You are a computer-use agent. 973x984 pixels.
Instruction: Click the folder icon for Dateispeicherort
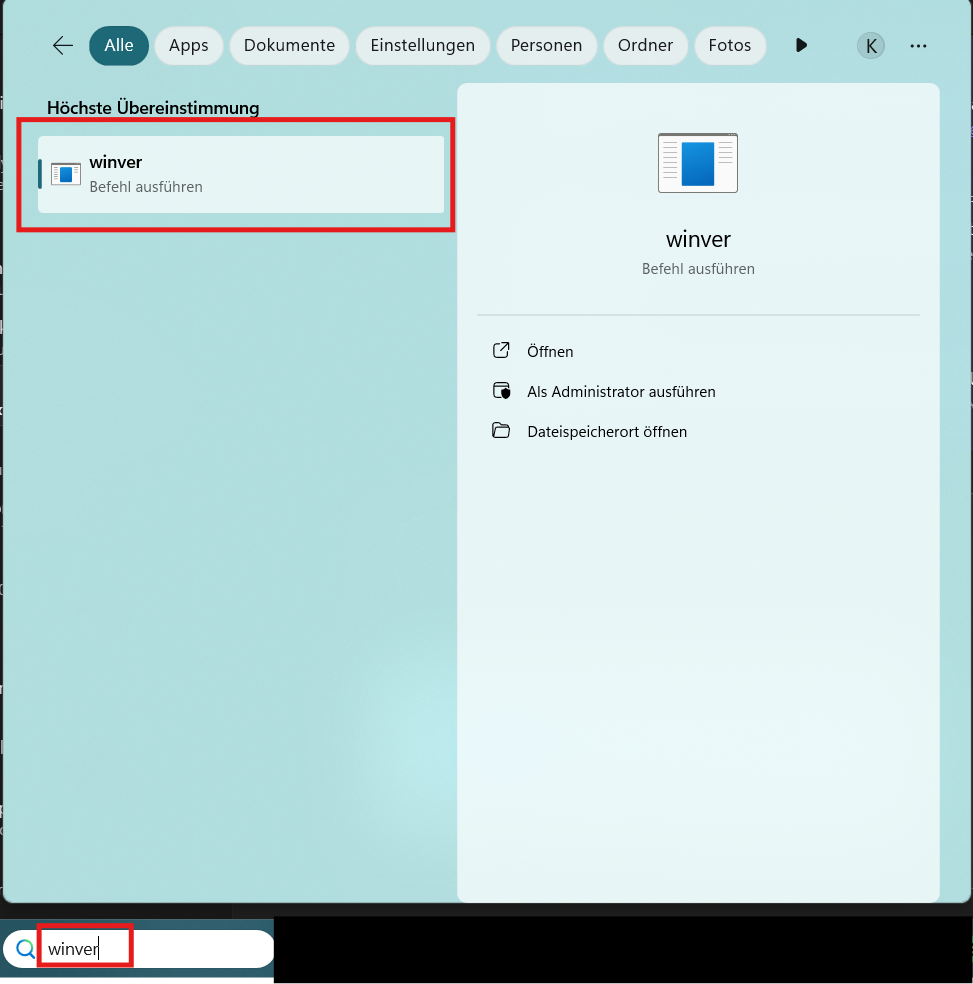click(x=501, y=430)
